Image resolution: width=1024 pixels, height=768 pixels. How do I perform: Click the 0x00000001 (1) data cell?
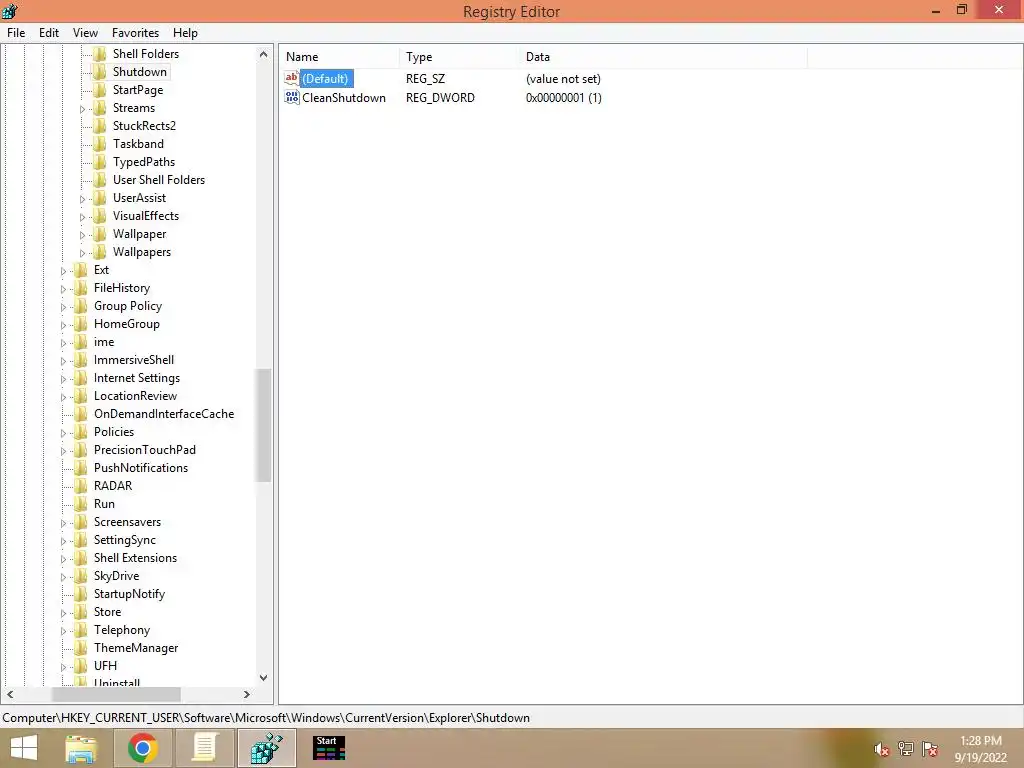564,98
